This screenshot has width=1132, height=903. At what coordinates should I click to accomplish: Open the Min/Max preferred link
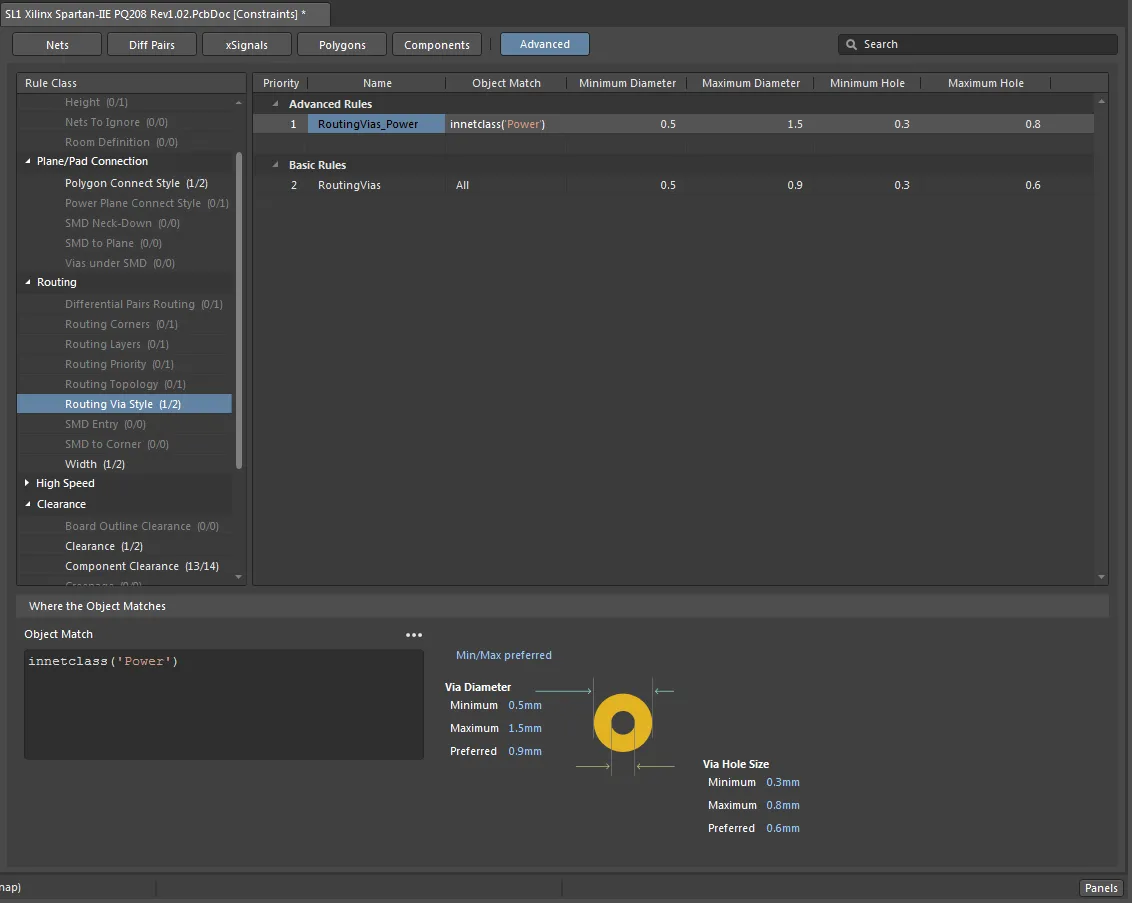[x=503, y=655]
